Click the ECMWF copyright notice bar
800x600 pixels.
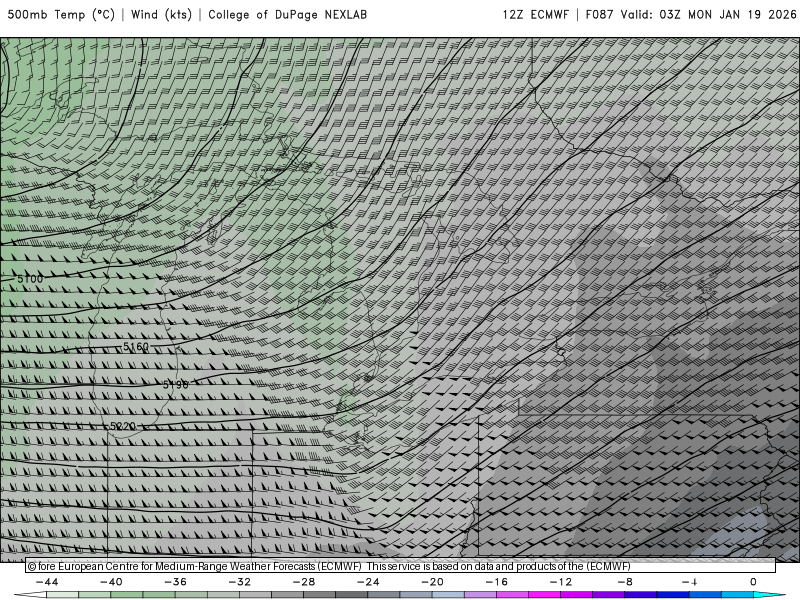coord(401,566)
